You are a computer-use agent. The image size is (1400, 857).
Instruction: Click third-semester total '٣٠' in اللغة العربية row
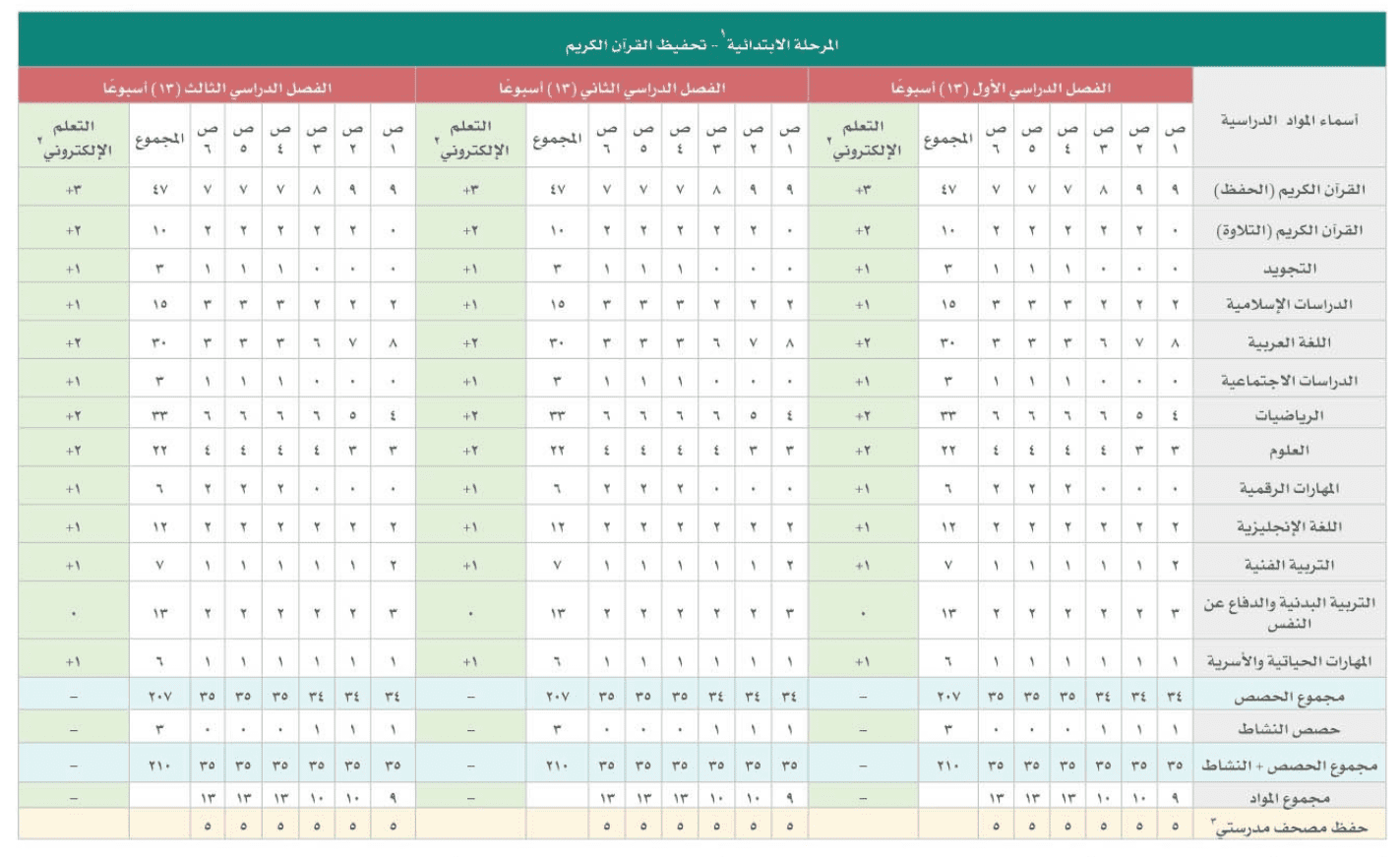(160, 343)
